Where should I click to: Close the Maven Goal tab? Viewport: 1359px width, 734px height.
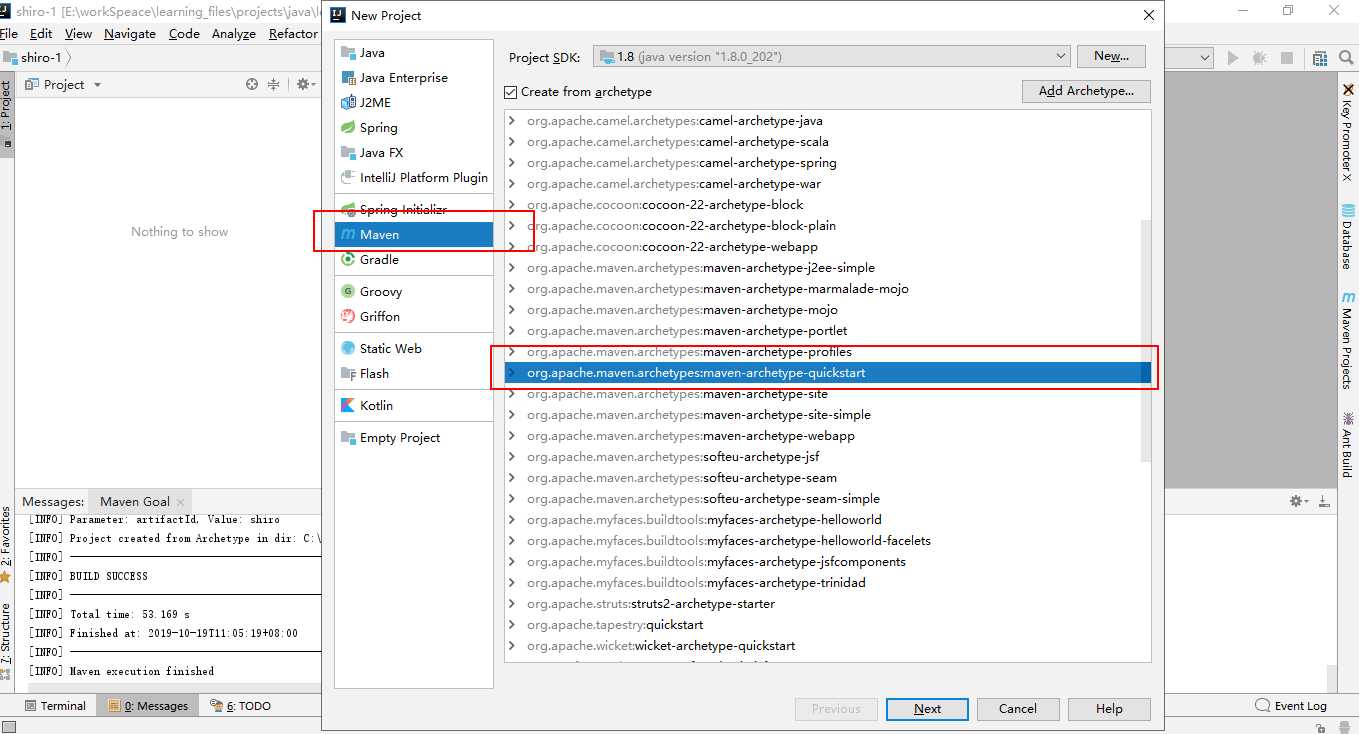[x=180, y=502]
